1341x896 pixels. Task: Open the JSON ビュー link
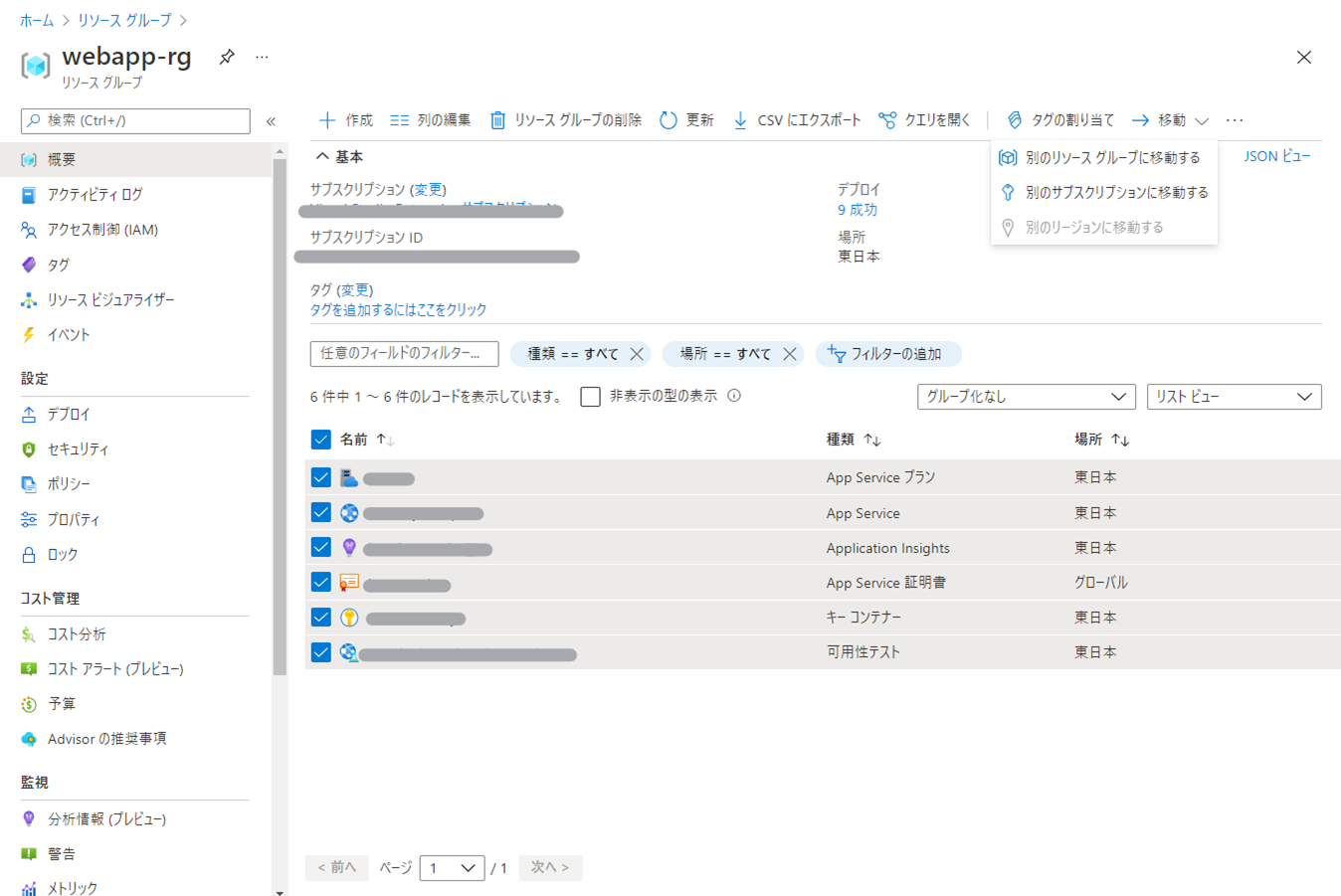pyautogui.click(x=1277, y=156)
